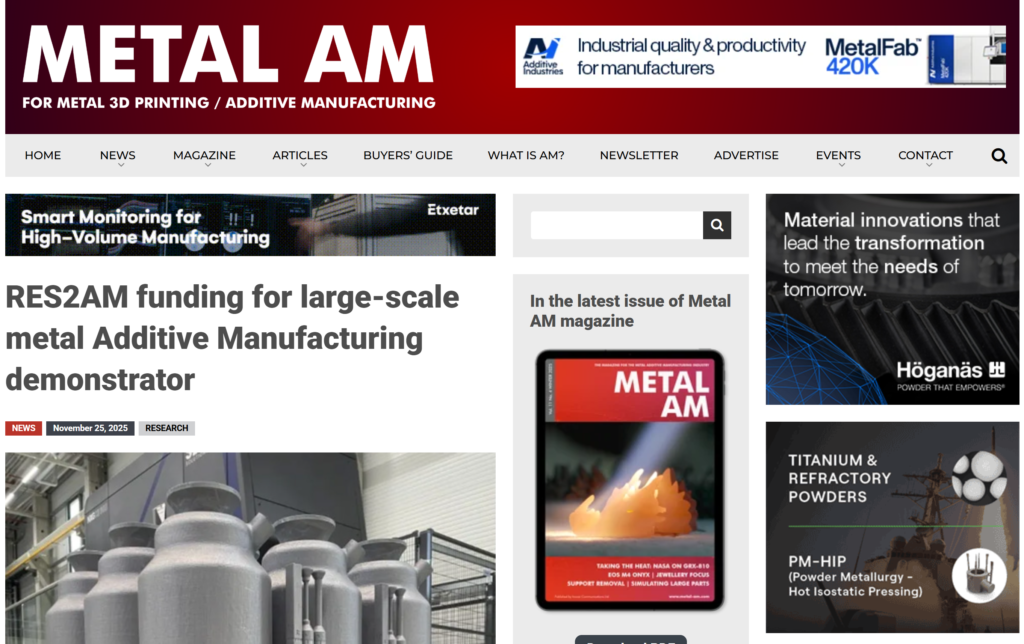Screen dimensions: 1024x644
Task: Open the Metal AM magazine cover thumbnail
Action: 630,480
